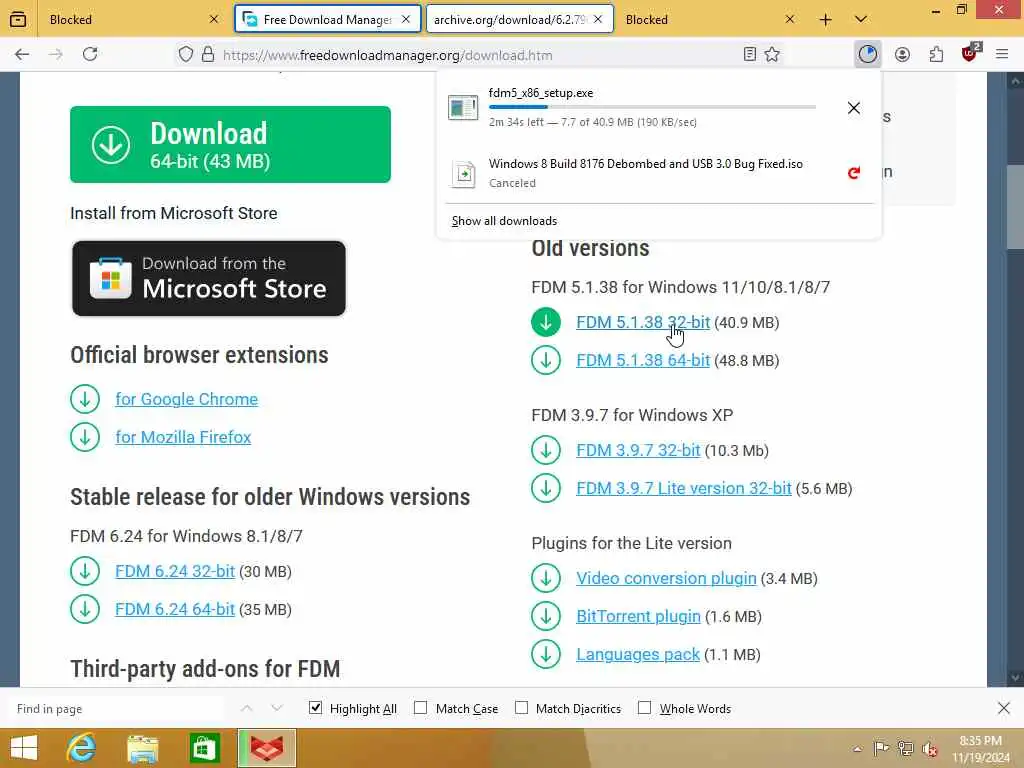Open the Firefox View icon
Screen dimensions: 1024x768
coord(18,20)
